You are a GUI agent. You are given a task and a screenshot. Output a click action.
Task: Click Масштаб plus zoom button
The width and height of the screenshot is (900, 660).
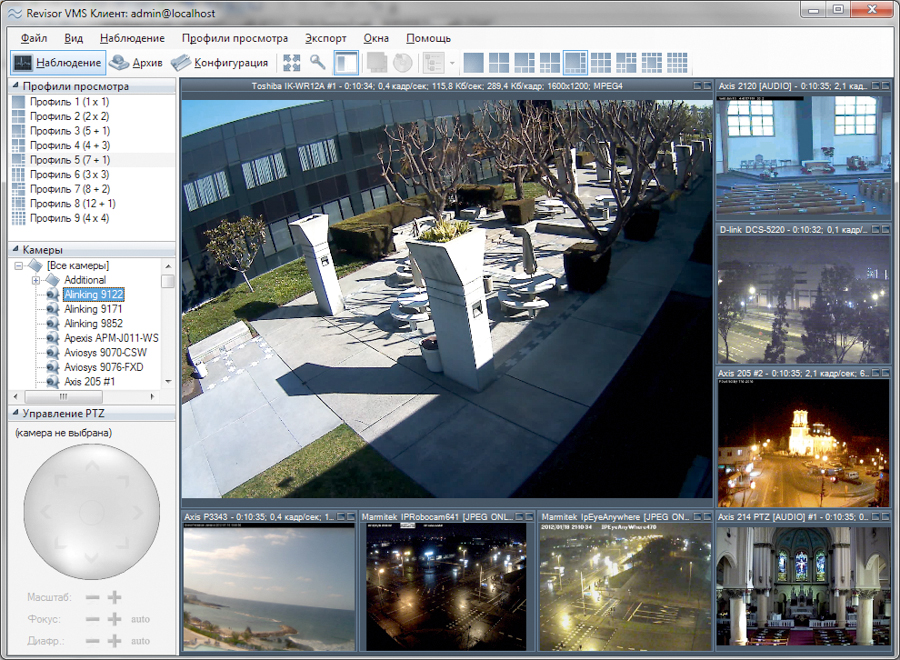pos(114,597)
